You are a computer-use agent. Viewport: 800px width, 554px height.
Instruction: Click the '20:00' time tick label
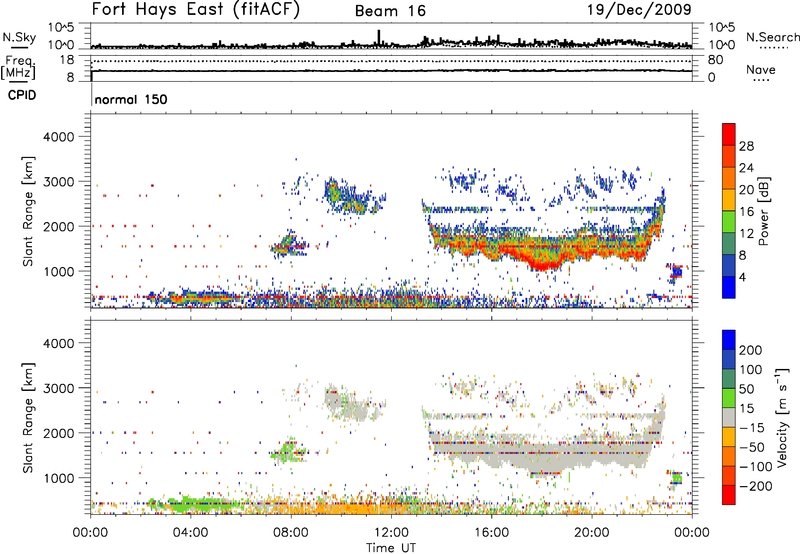point(591,533)
